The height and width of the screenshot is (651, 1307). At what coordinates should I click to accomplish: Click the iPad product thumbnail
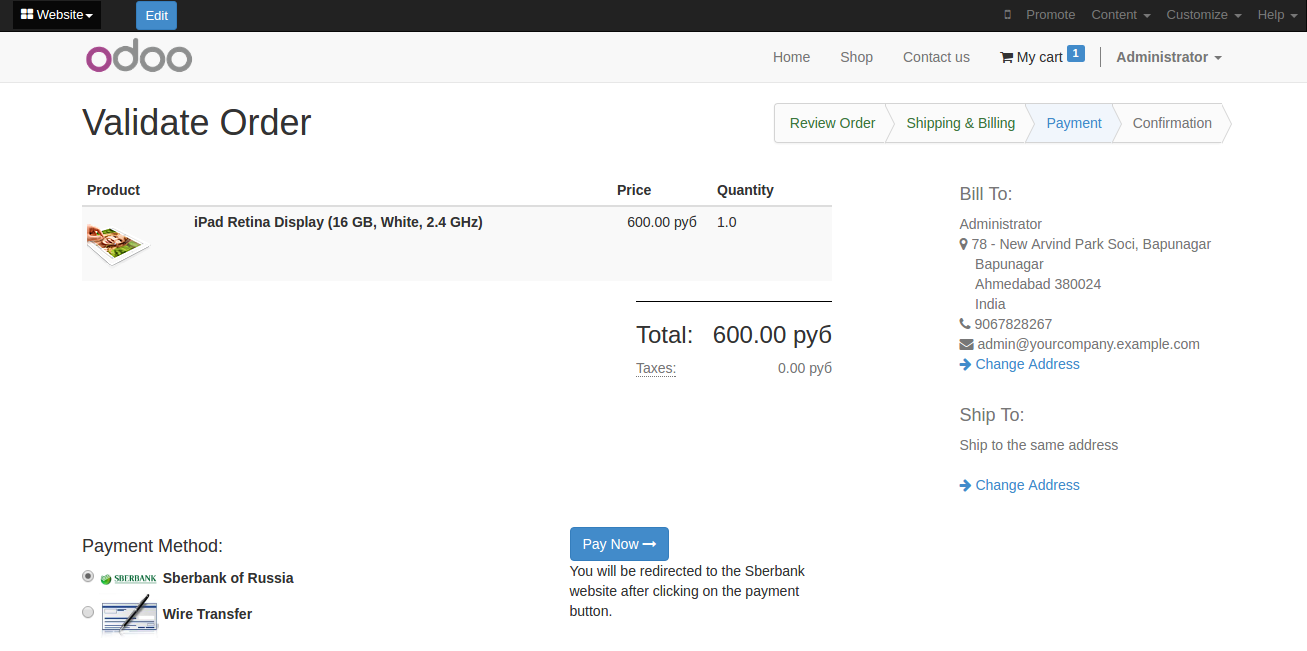click(118, 245)
